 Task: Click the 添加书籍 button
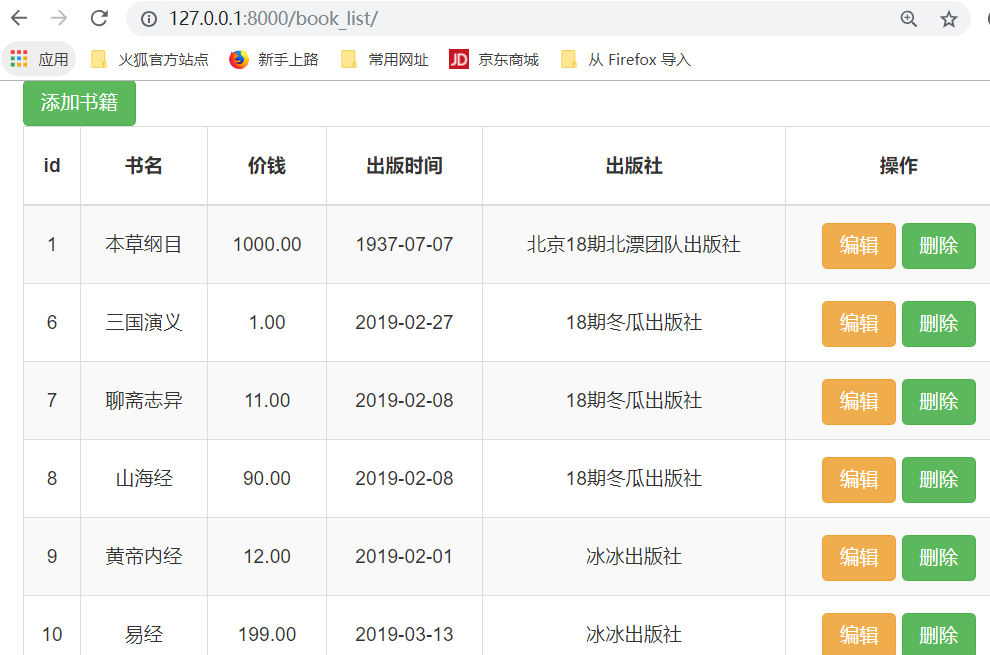80,103
